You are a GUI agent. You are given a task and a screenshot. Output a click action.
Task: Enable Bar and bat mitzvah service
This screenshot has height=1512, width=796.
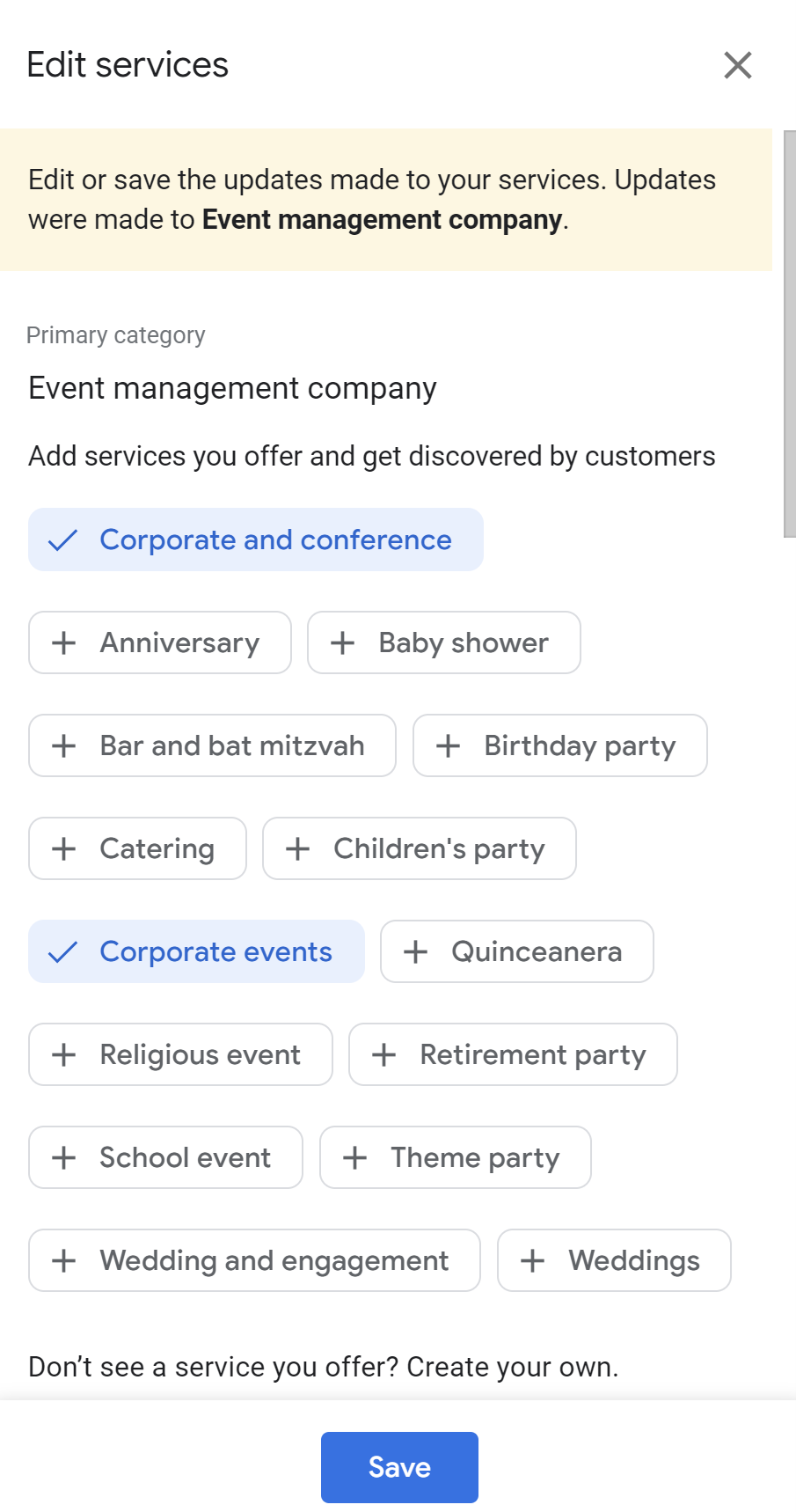tap(212, 745)
